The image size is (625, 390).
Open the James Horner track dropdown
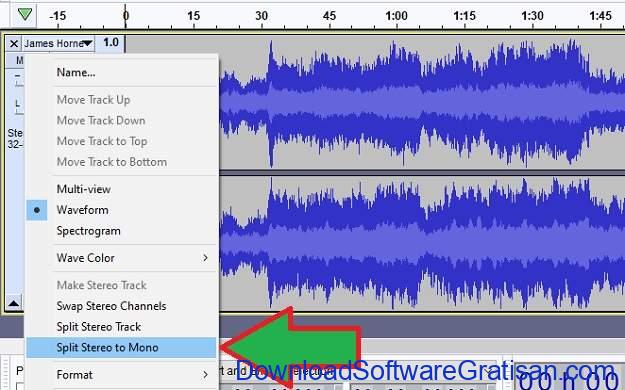click(58, 43)
